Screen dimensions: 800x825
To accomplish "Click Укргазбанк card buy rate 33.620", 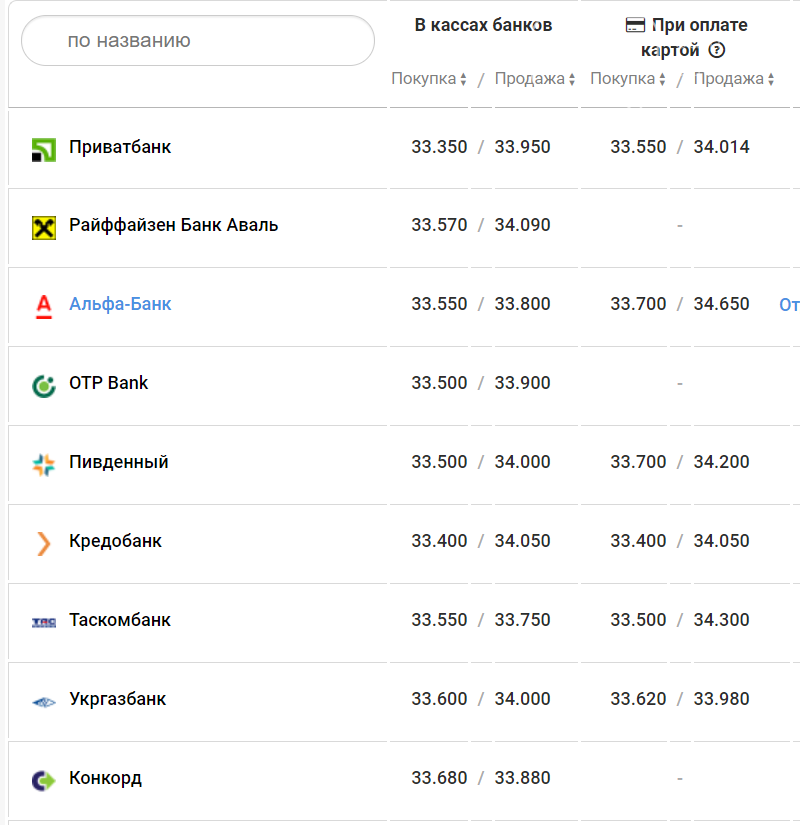I will (638, 698).
